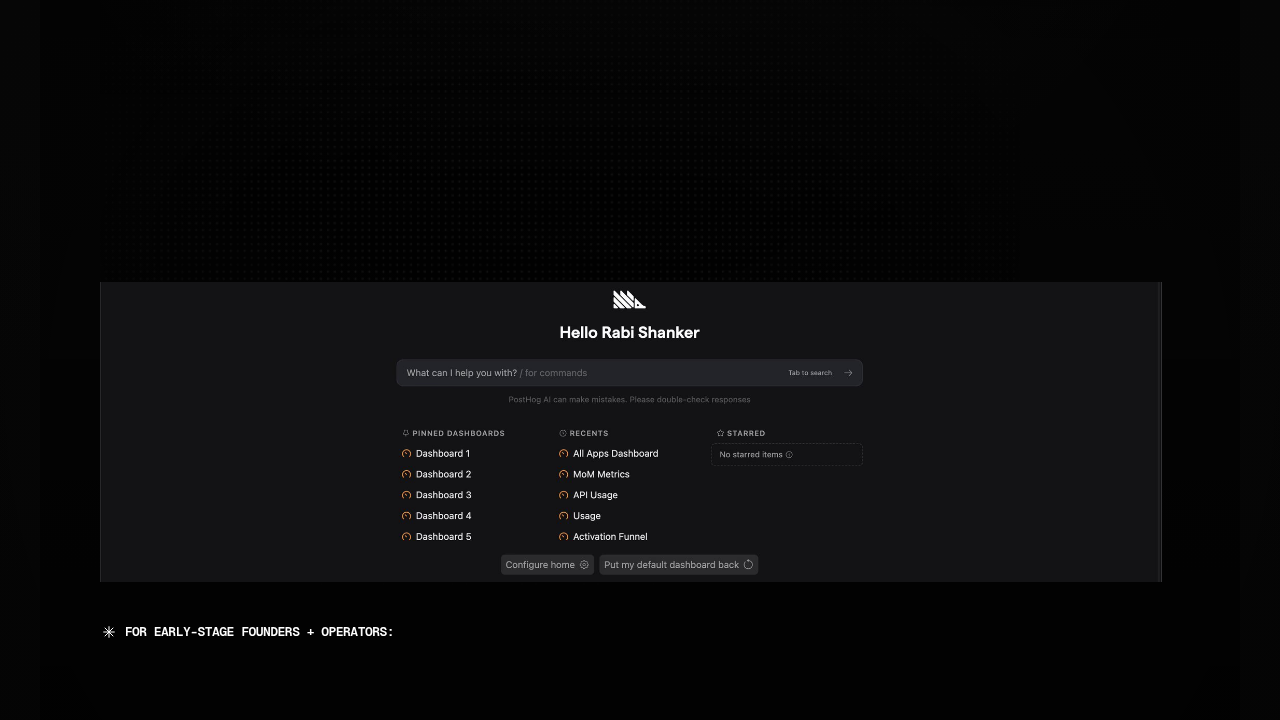1280x720 pixels.
Task: Click 'FOR EARLY-STAGE FOUNDERS + OPERATORS:' text
Action: [x=259, y=632]
